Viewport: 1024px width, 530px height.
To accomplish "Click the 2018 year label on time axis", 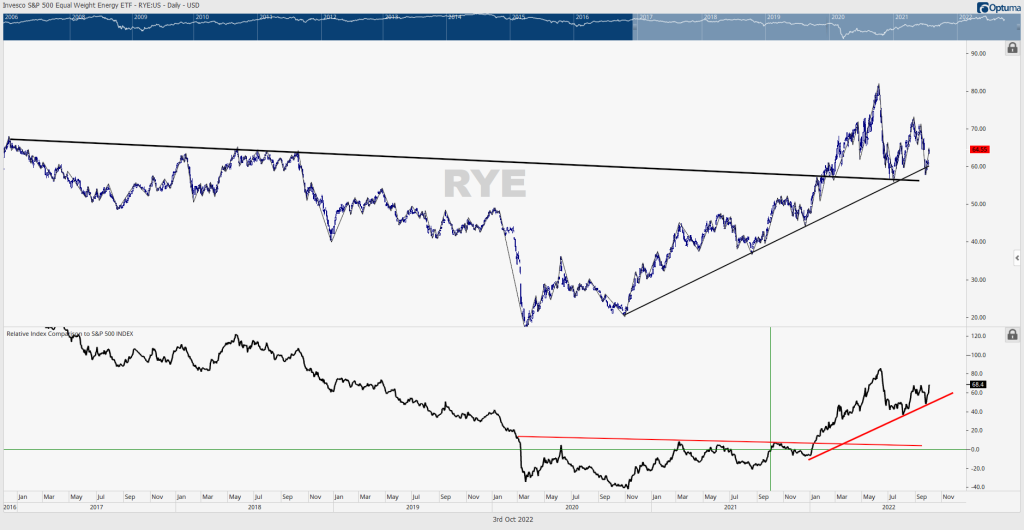I will (x=254, y=507).
